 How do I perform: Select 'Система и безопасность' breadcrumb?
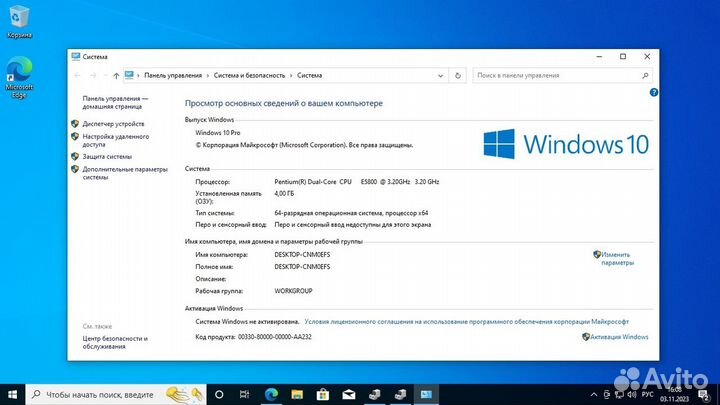(x=249, y=75)
